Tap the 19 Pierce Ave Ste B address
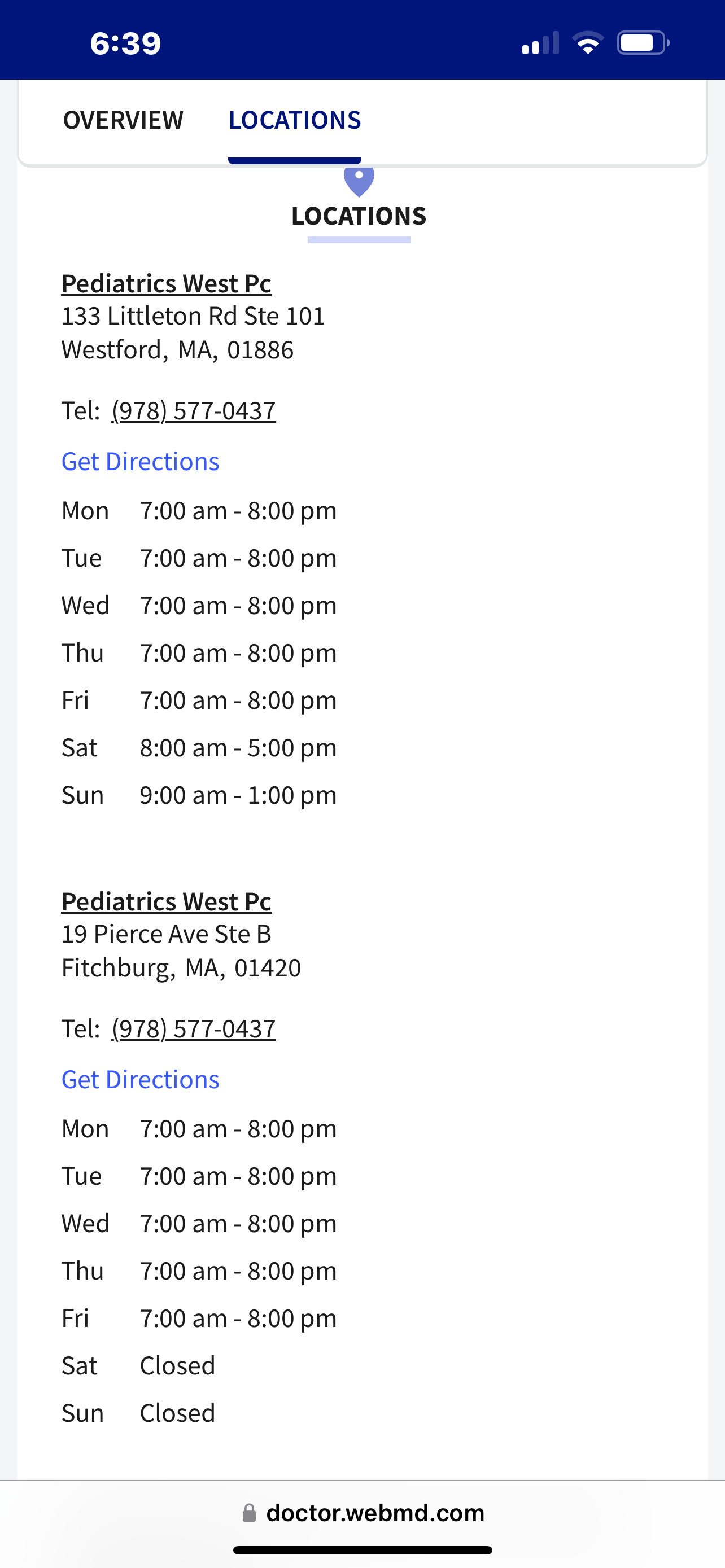725x1568 pixels. [166, 934]
